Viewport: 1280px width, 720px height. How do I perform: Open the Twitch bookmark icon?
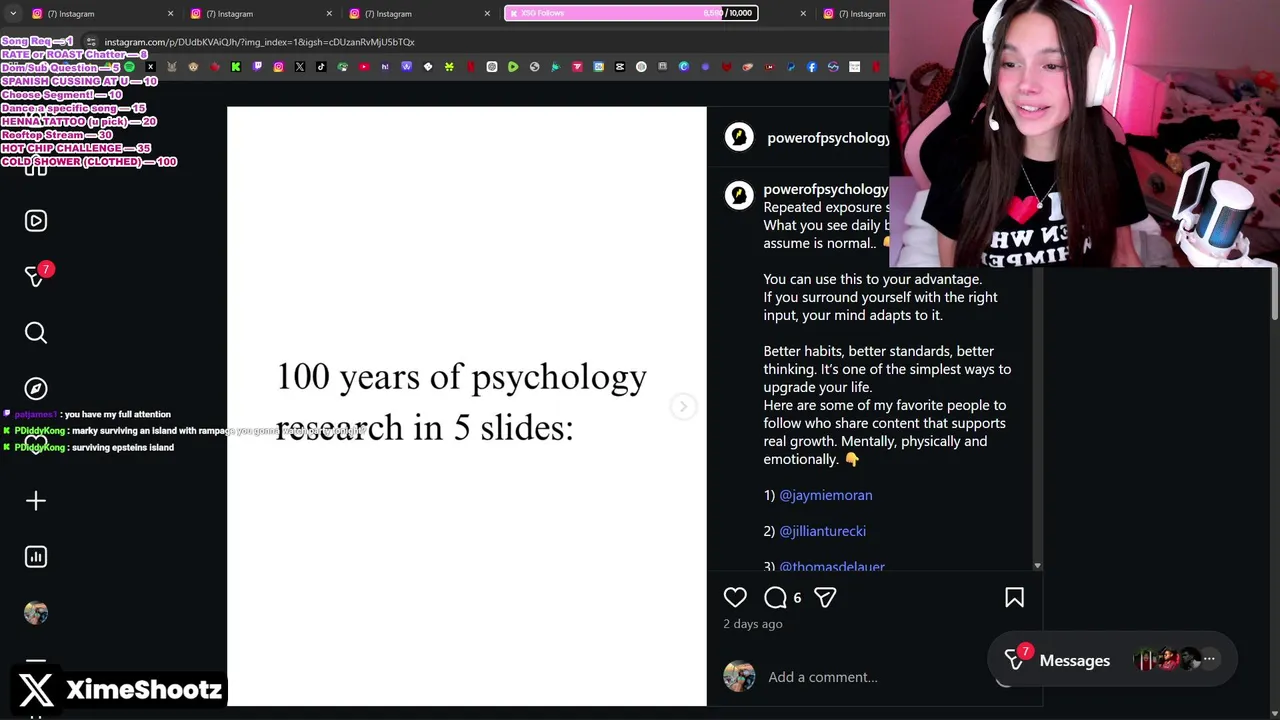[257, 67]
